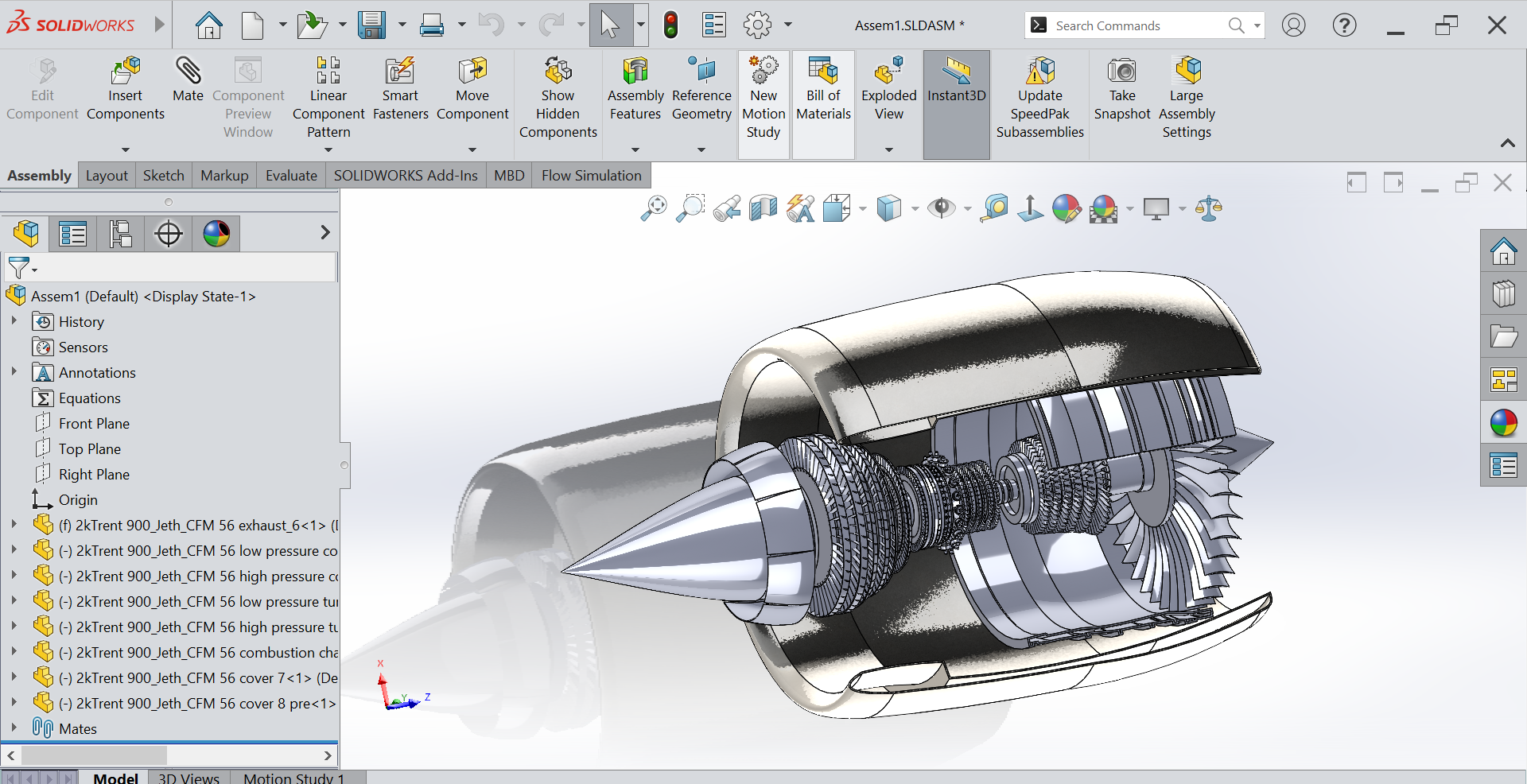Image resolution: width=1527 pixels, height=784 pixels.
Task: Expand the Mates tree node
Action: coord(14,728)
